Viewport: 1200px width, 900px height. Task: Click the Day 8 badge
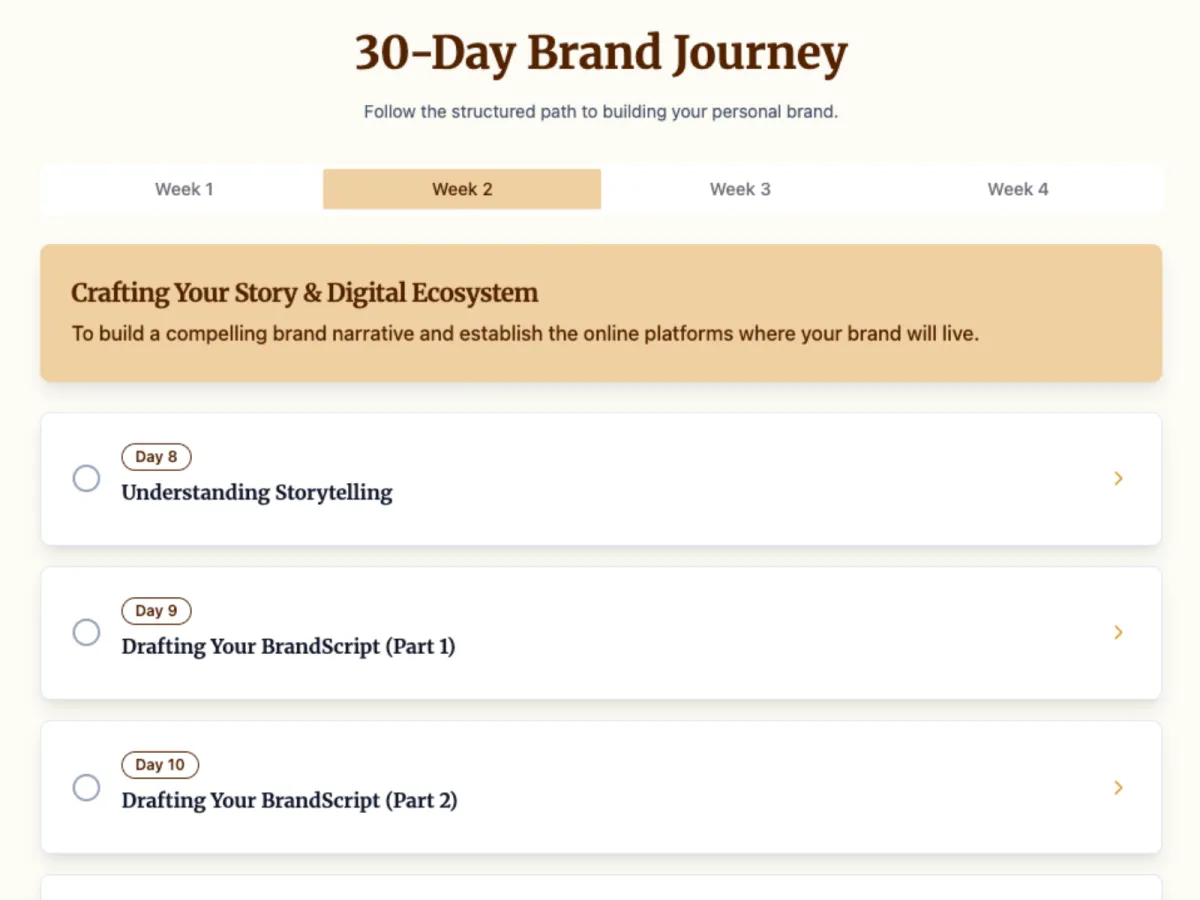[x=156, y=457]
